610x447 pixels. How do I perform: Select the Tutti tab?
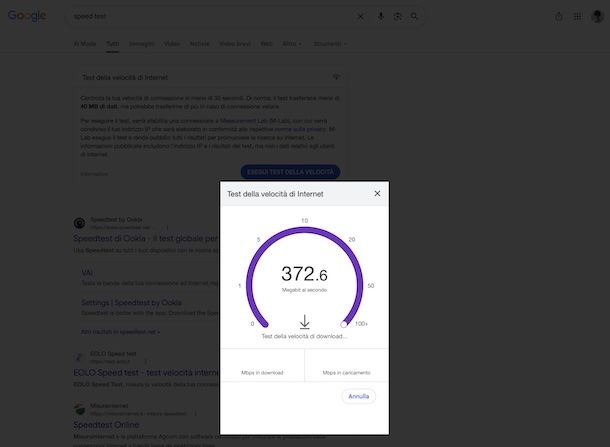(113, 44)
